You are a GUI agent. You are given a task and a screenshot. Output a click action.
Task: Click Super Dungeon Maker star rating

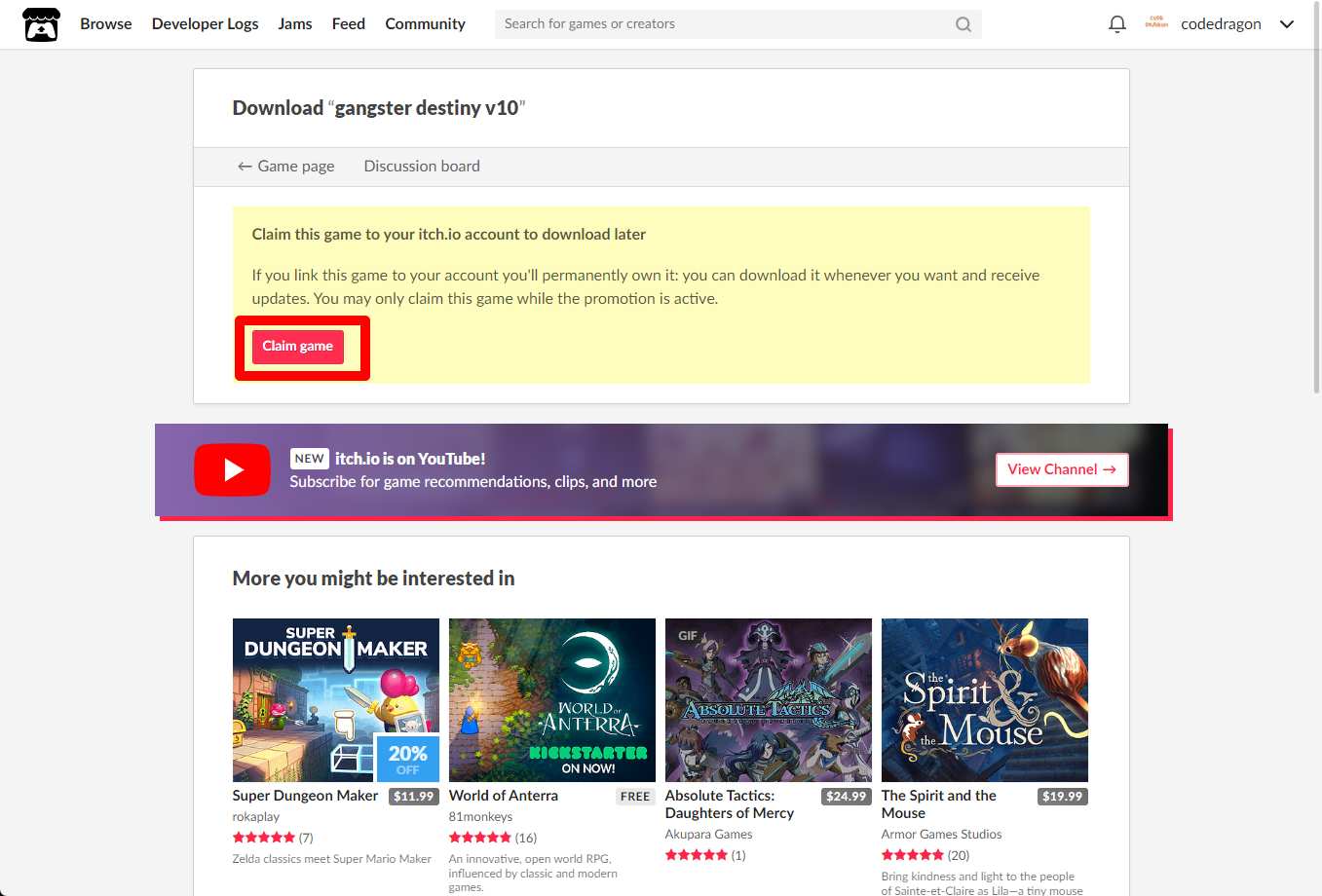[x=264, y=838]
